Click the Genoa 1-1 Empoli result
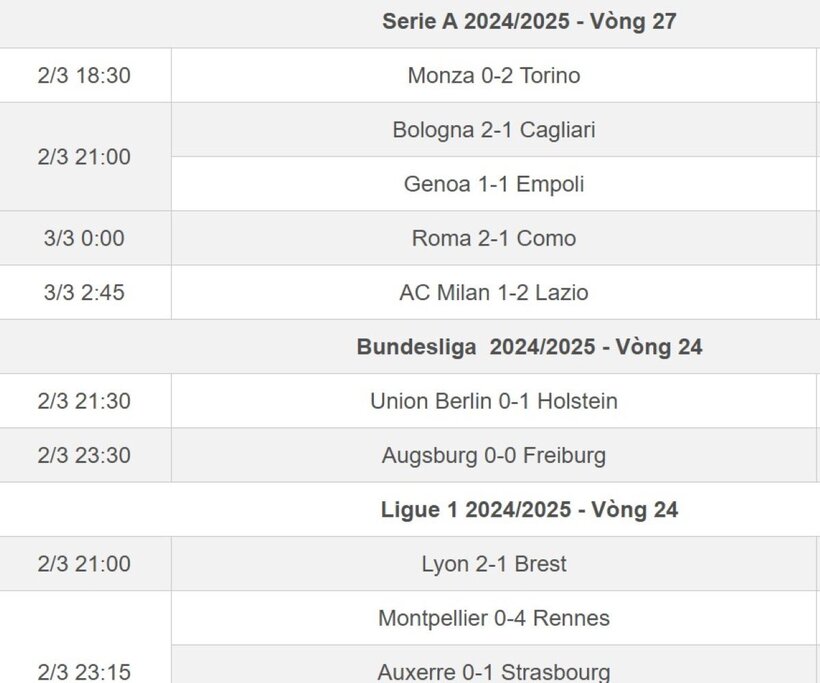The image size is (820, 683). (x=494, y=184)
